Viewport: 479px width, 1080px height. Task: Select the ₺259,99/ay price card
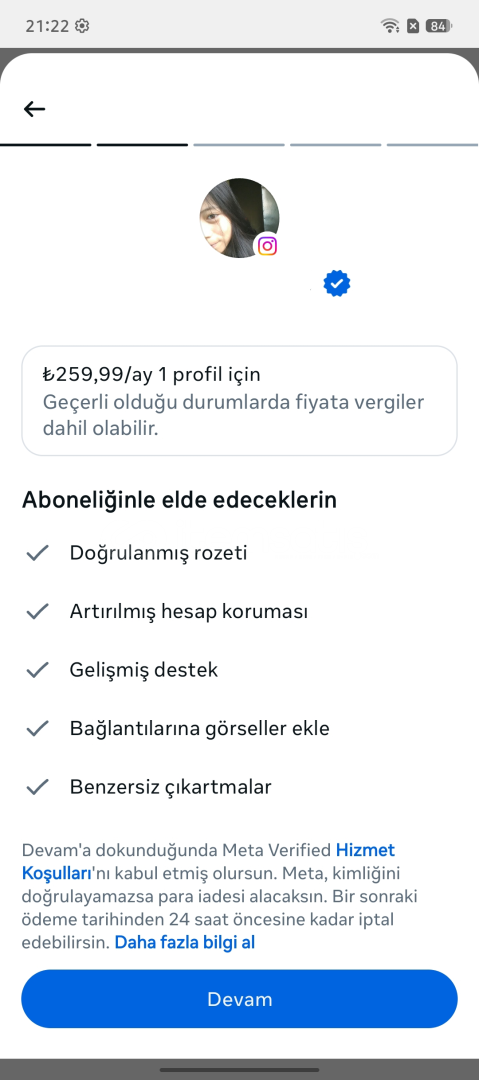pyautogui.click(x=239, y=401)
